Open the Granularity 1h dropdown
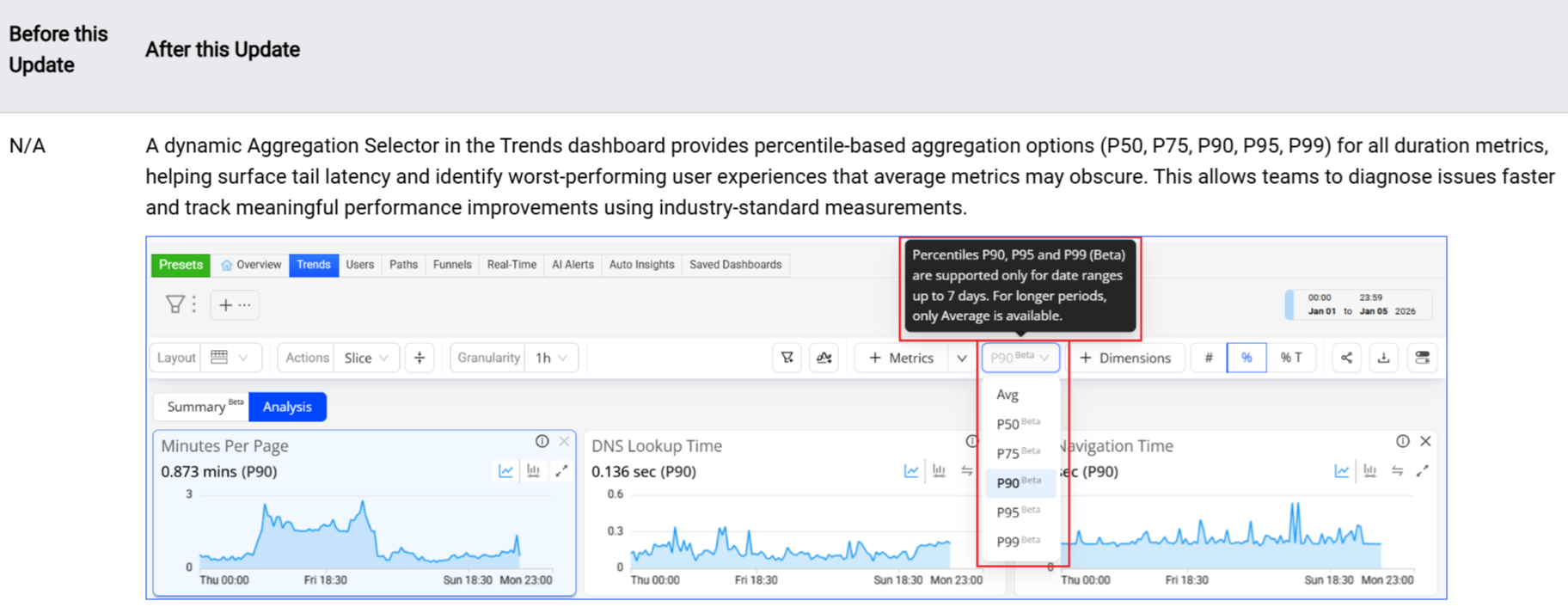The image size is (1568, 607). click(x=551, y=358)
